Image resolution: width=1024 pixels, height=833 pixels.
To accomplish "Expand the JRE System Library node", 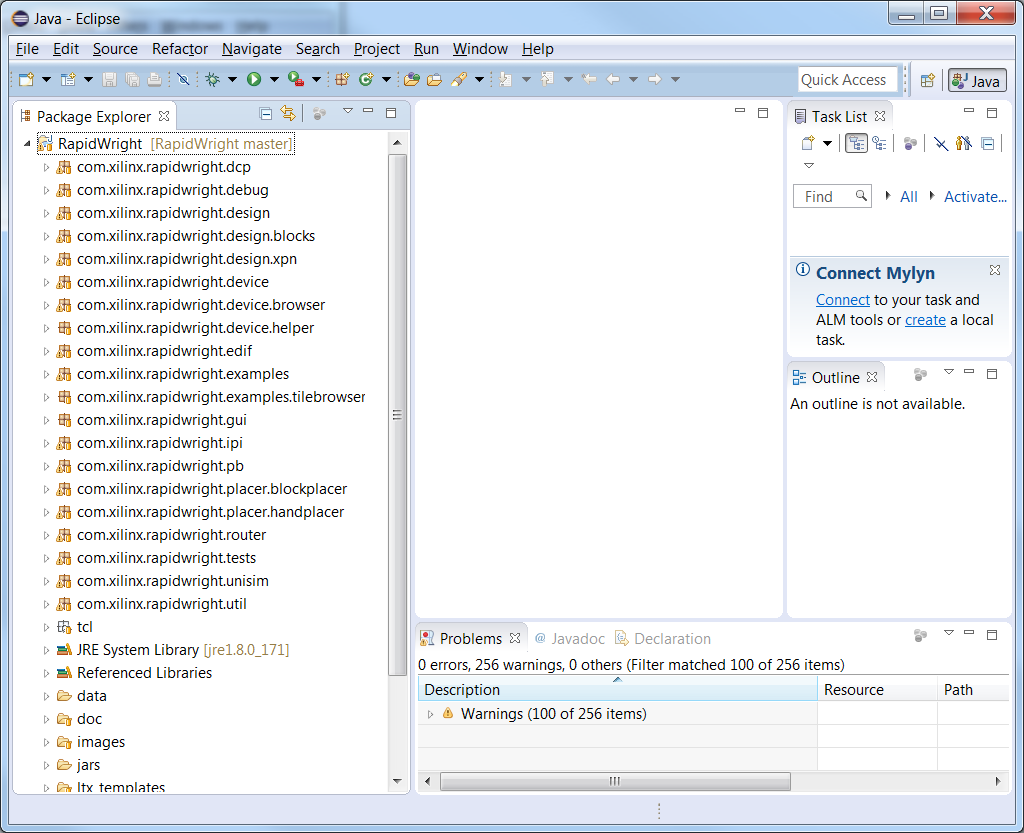I will (x=46, y=650).
